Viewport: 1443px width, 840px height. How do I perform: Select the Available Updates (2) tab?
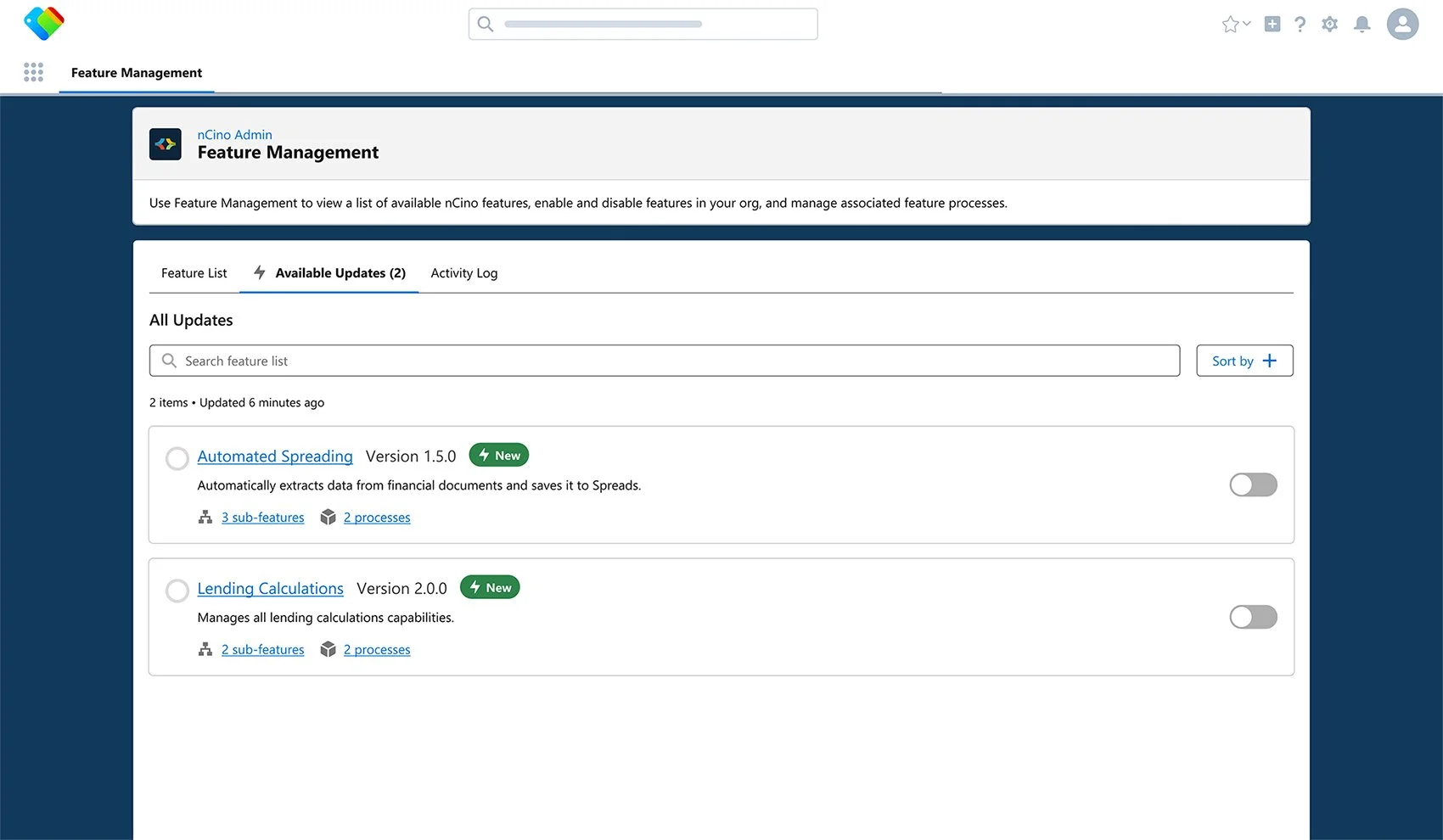click(329, 273)
